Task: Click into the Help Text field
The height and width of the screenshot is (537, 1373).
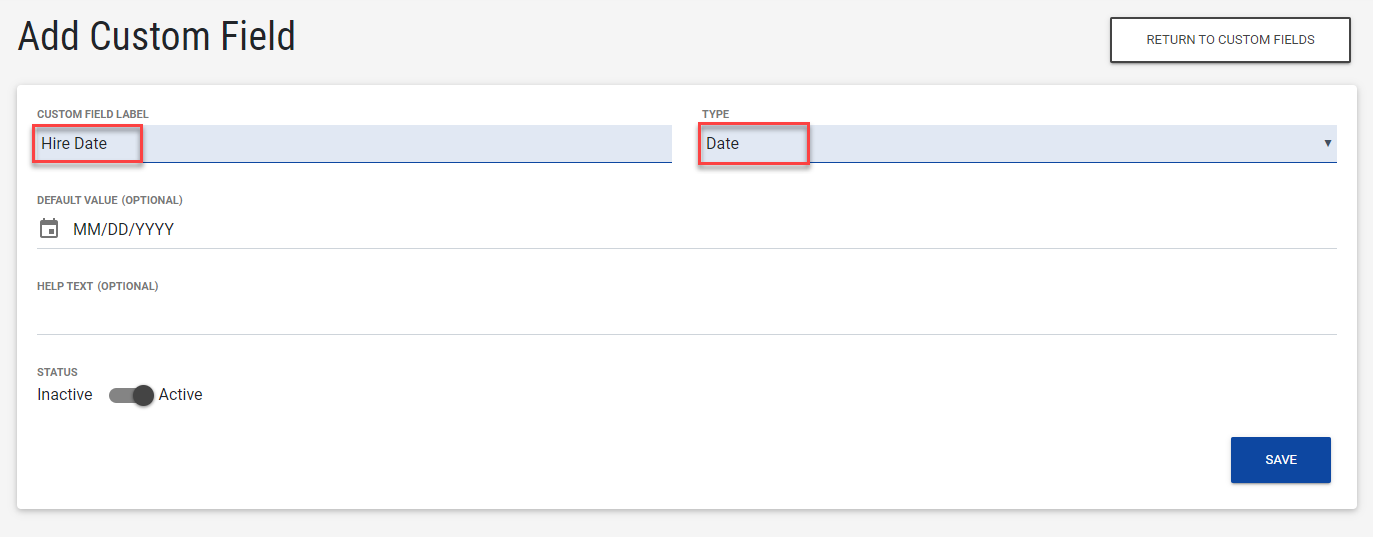Action: coord(686,316)
